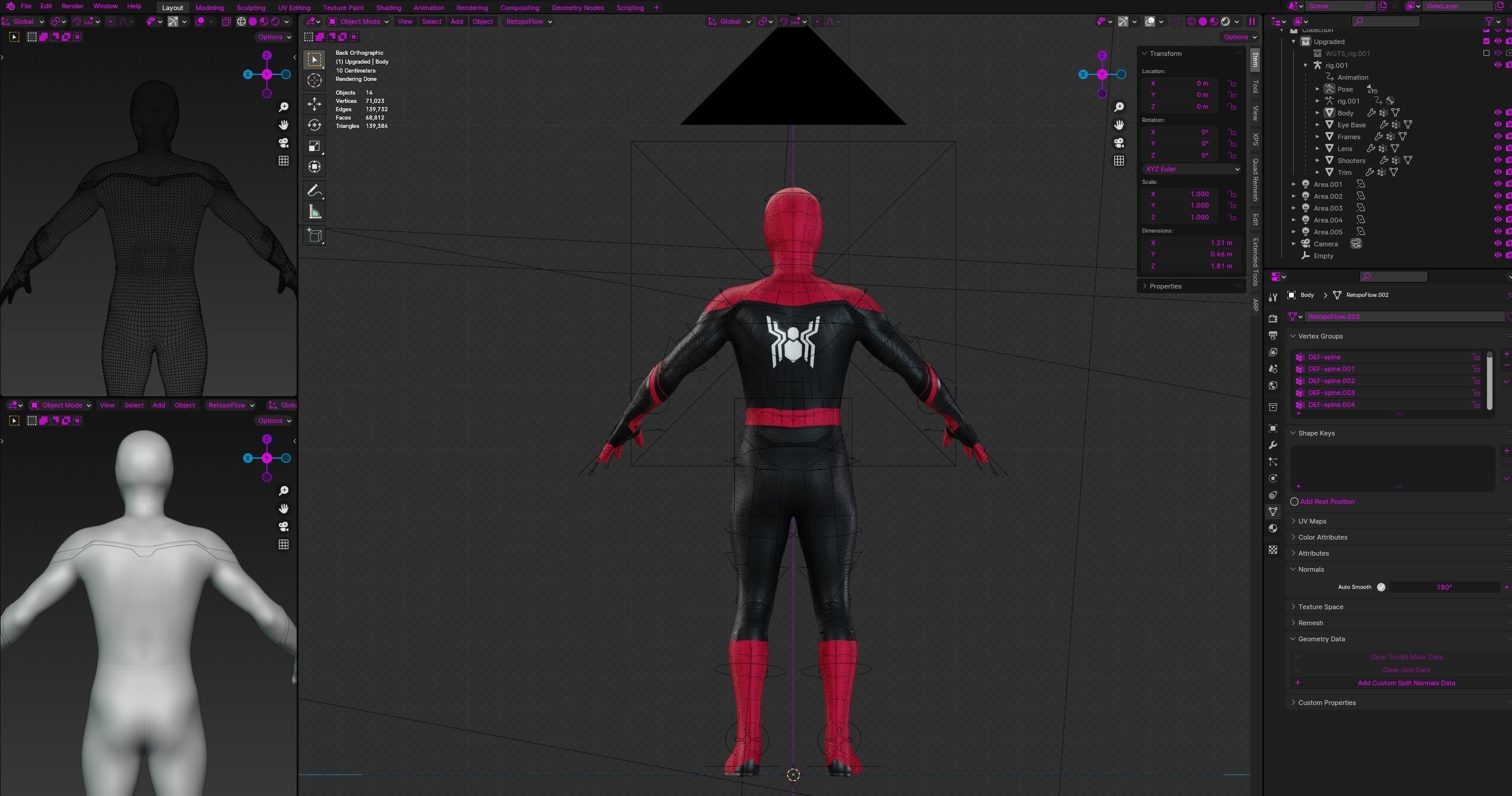The image size is (1512, 796).
Task: Select the Select Box tool in main viewport
Action: [x=315, y=59]
